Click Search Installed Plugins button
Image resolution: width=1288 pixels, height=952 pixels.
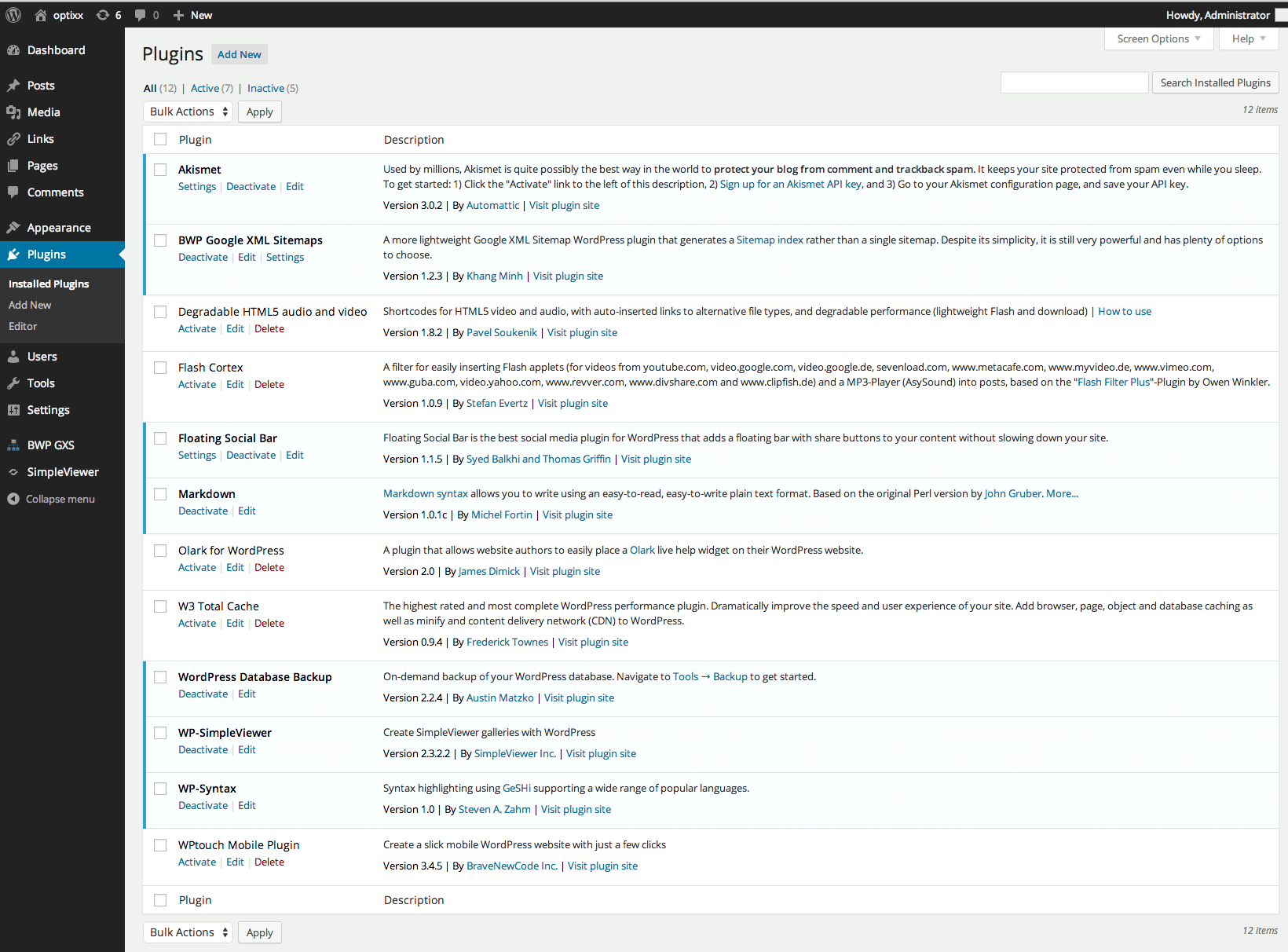pyautogui.click(x=1215, y=82)
